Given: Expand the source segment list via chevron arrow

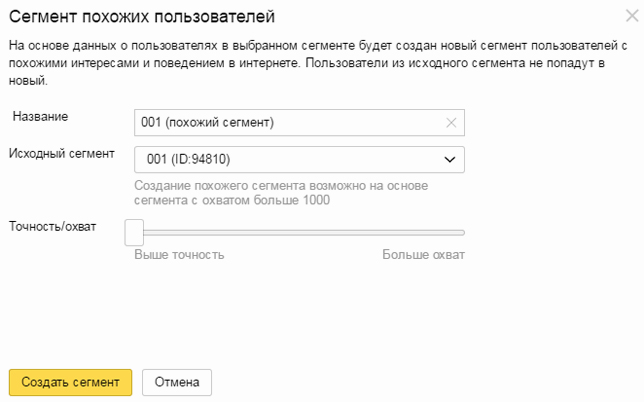Looking at the screenshot, I should point(450,159).
